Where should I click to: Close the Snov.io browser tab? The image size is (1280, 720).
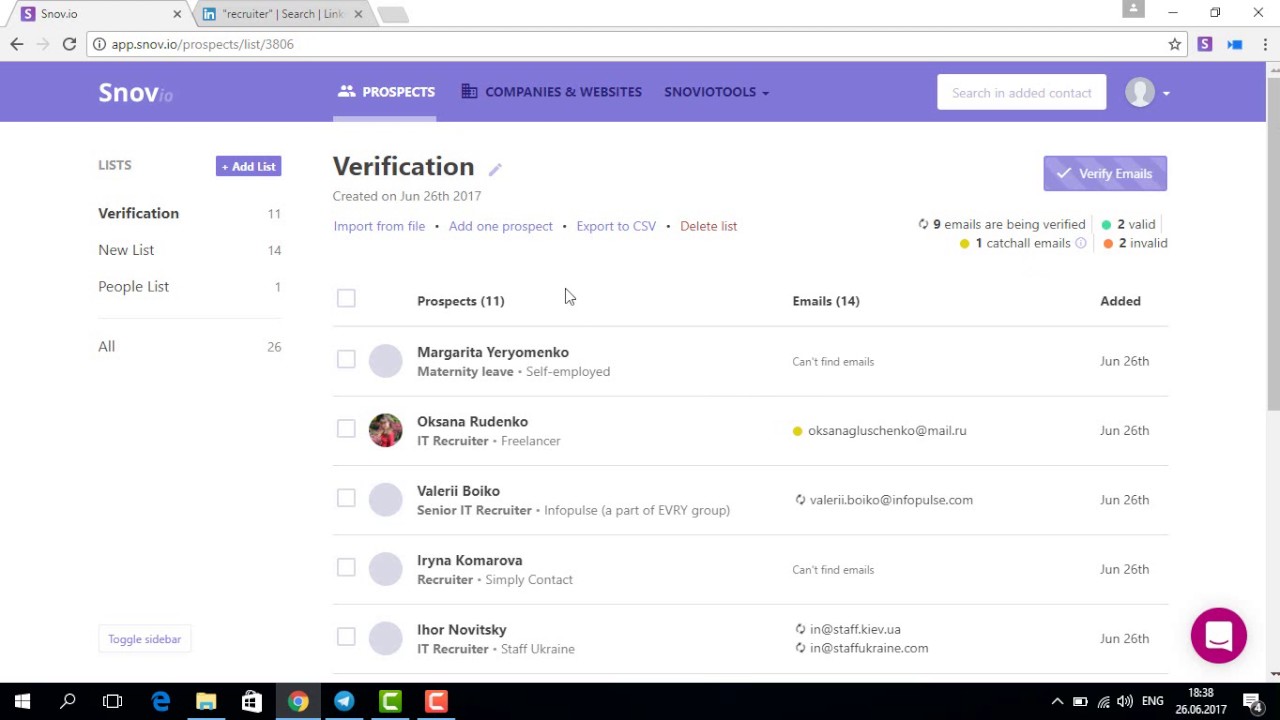click(177, 14)
